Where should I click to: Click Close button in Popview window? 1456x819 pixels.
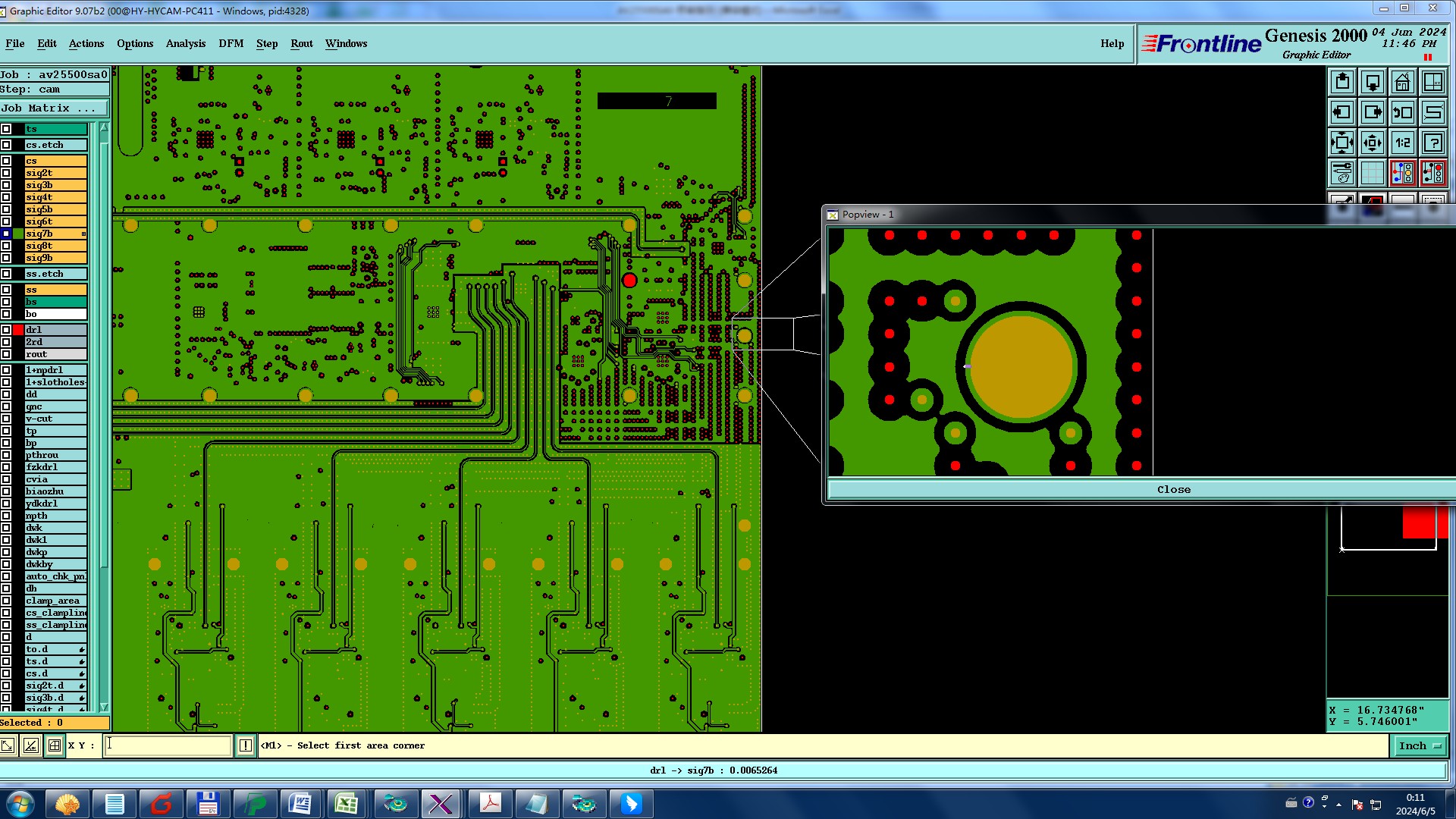tap(1172, 489)
